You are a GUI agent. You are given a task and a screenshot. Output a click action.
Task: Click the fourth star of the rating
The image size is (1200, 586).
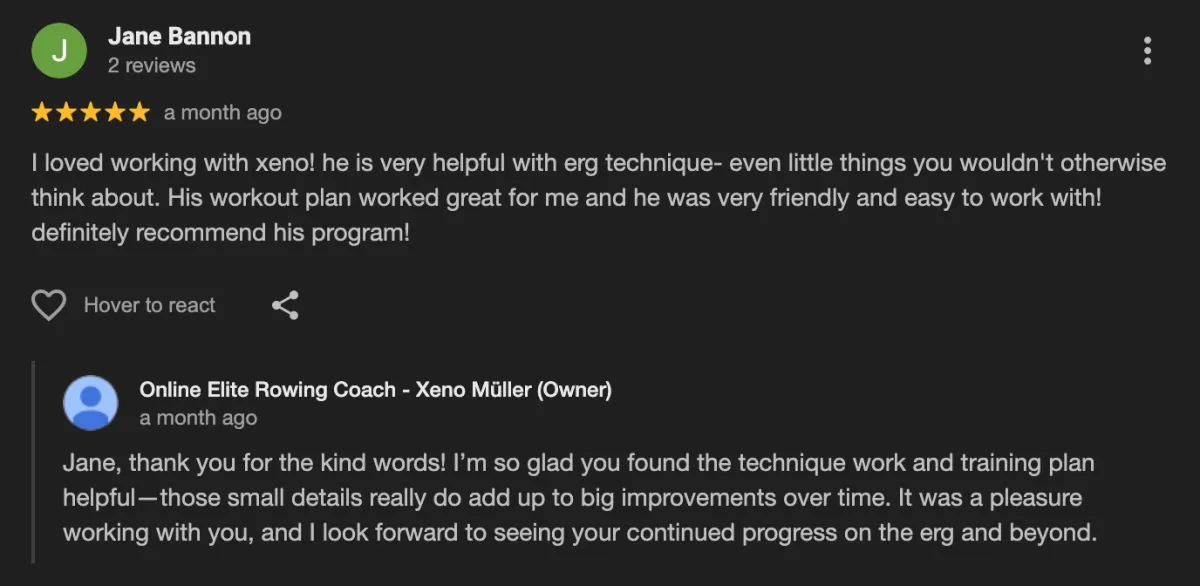(x=114, y=112)
